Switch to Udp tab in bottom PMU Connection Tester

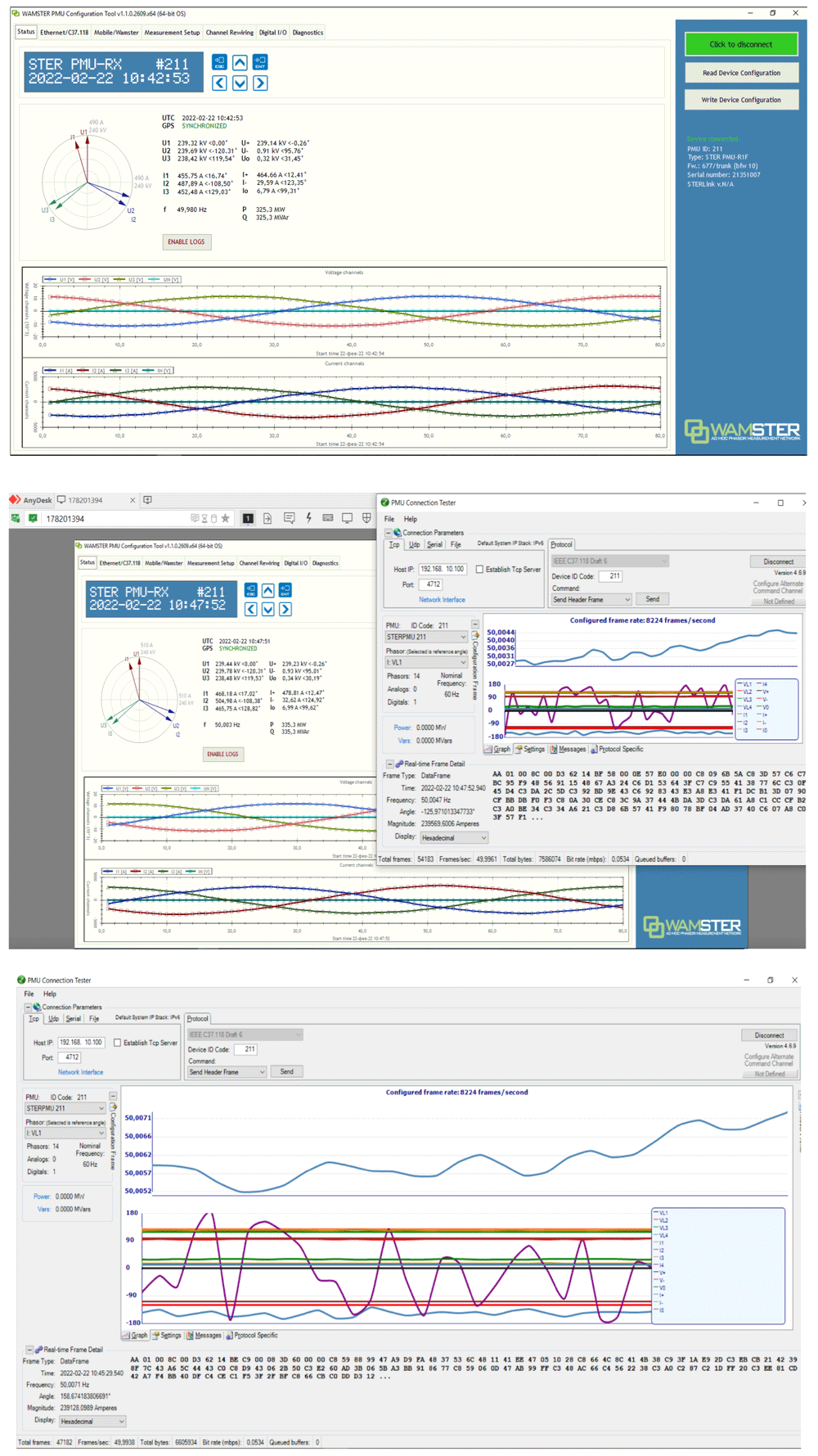53,1019
